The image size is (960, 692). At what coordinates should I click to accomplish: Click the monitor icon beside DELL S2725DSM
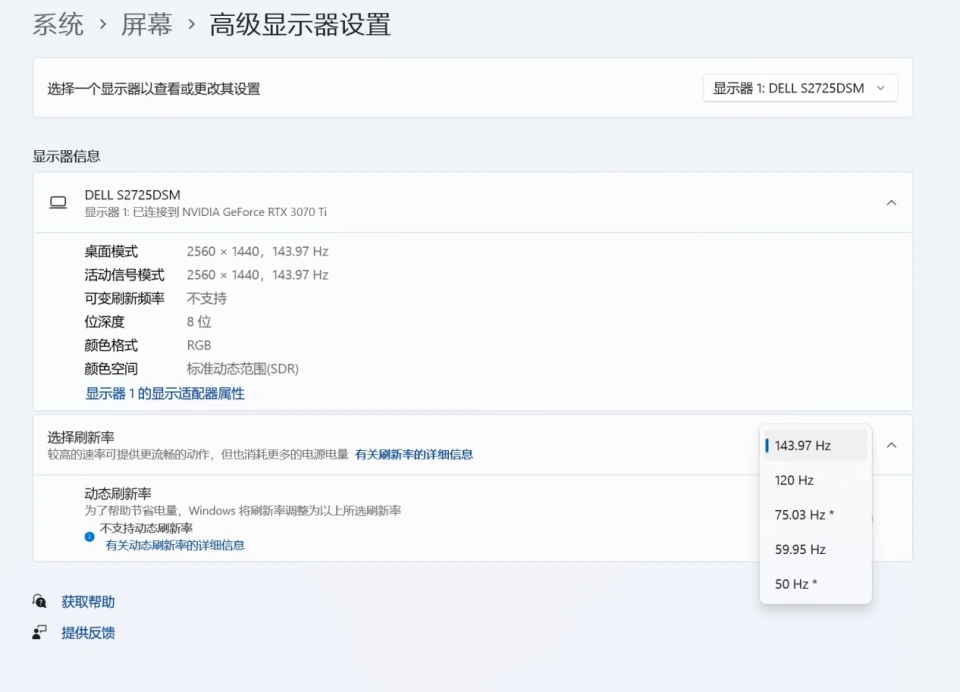pyautogui.click(x=58, y=203)
